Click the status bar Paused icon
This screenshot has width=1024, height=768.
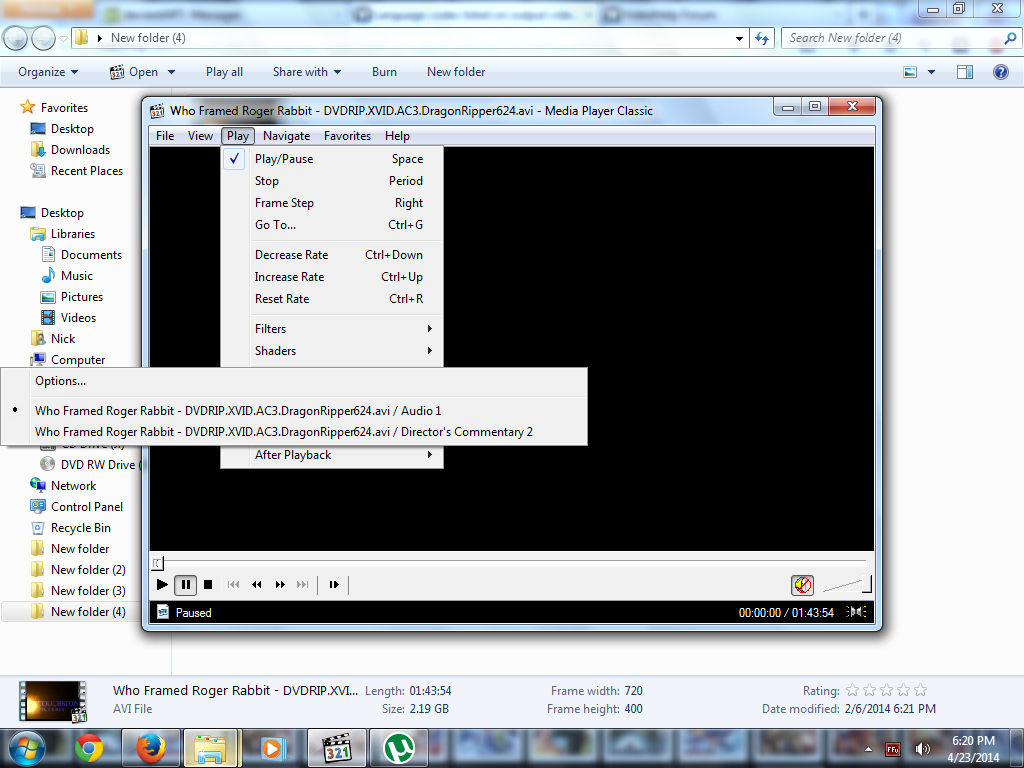(x=163, y=612)
